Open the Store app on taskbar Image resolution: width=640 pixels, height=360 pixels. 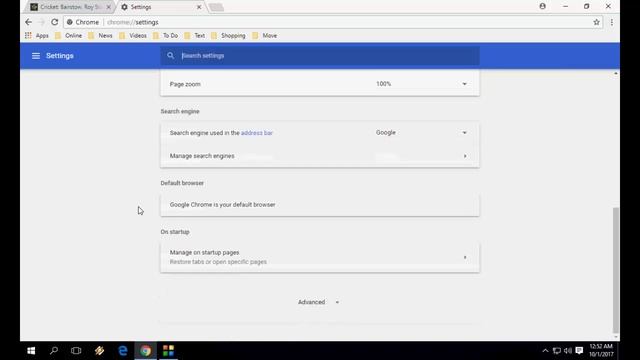[168, 351]
